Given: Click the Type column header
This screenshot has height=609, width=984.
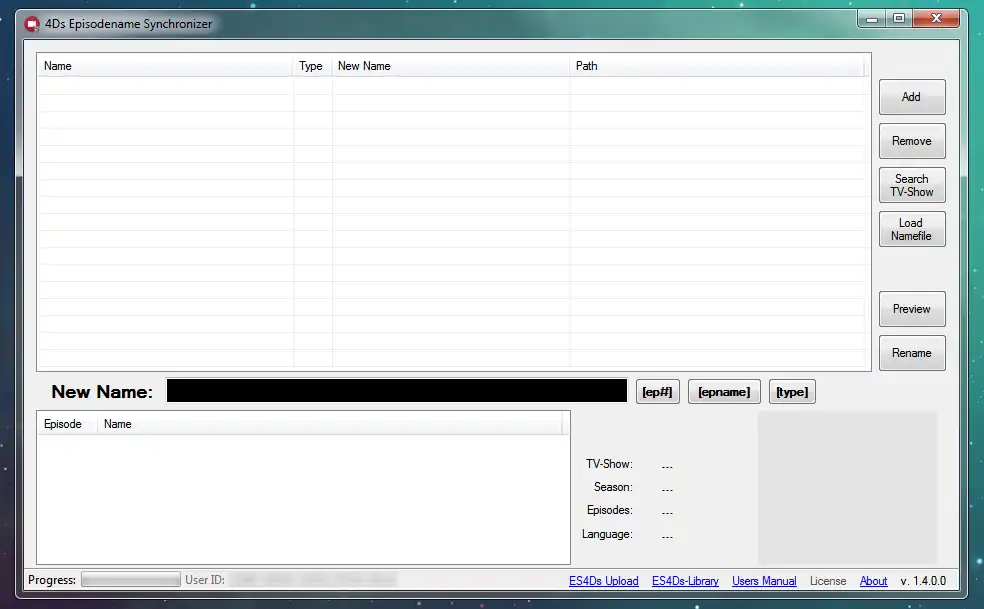Looking at the screenshot, I should pos(312,66).
